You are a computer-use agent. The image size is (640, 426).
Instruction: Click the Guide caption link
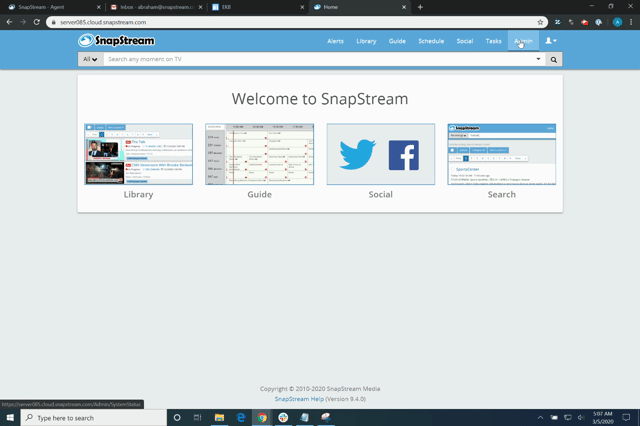(x=260, y=195)
